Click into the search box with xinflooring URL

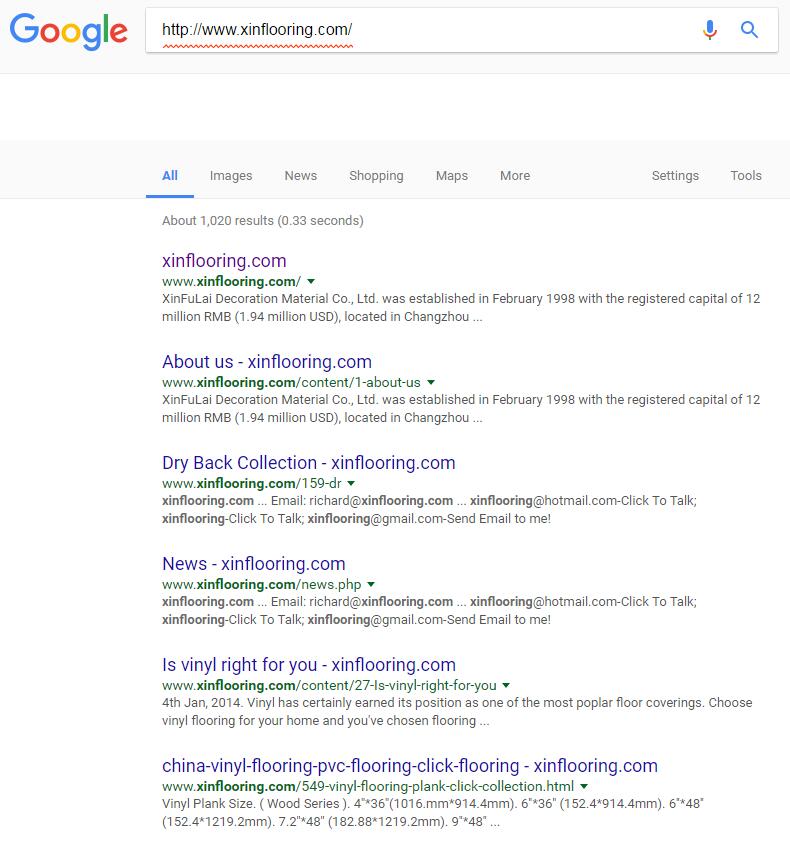pos(420,30)
